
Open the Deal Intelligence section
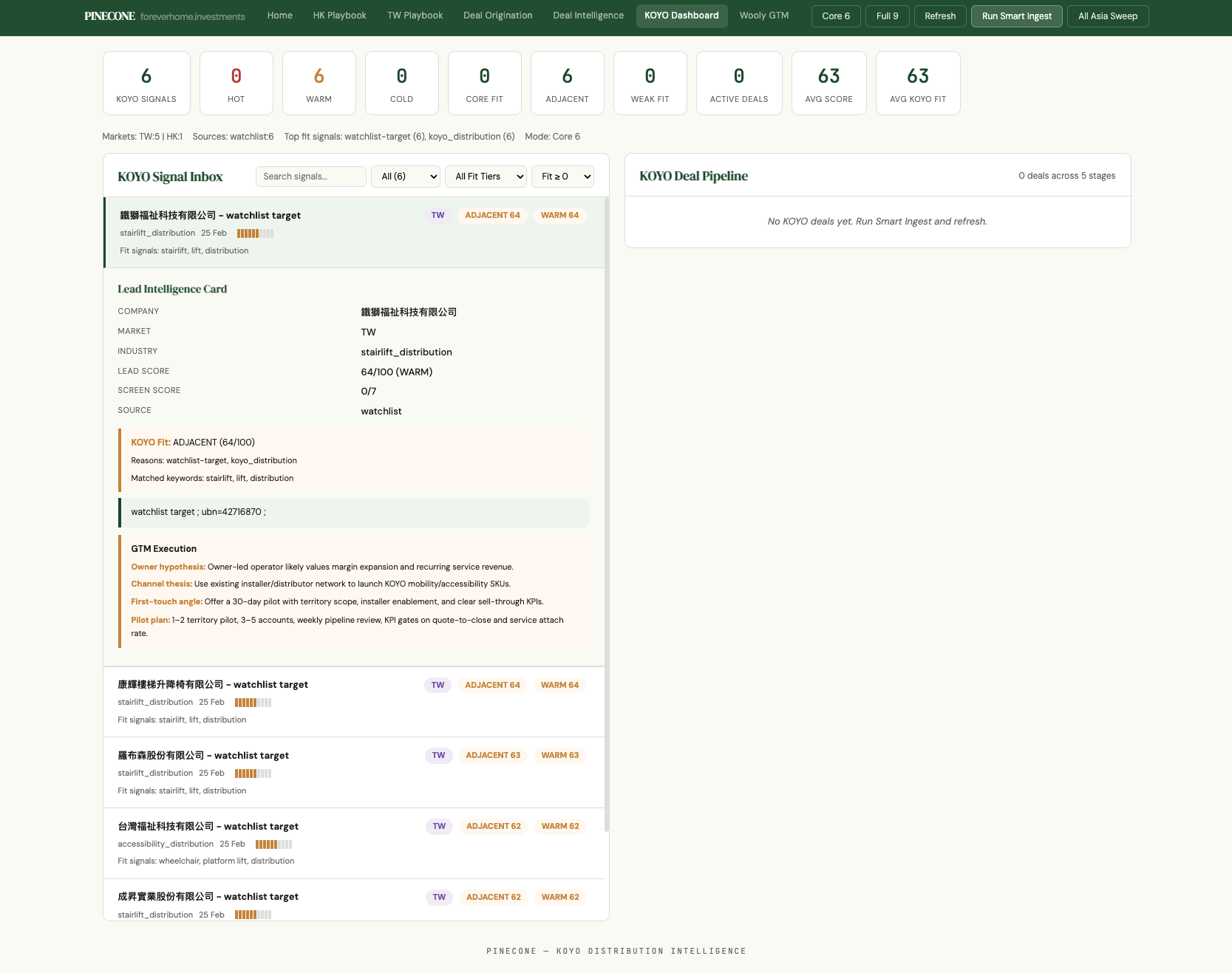588,15
